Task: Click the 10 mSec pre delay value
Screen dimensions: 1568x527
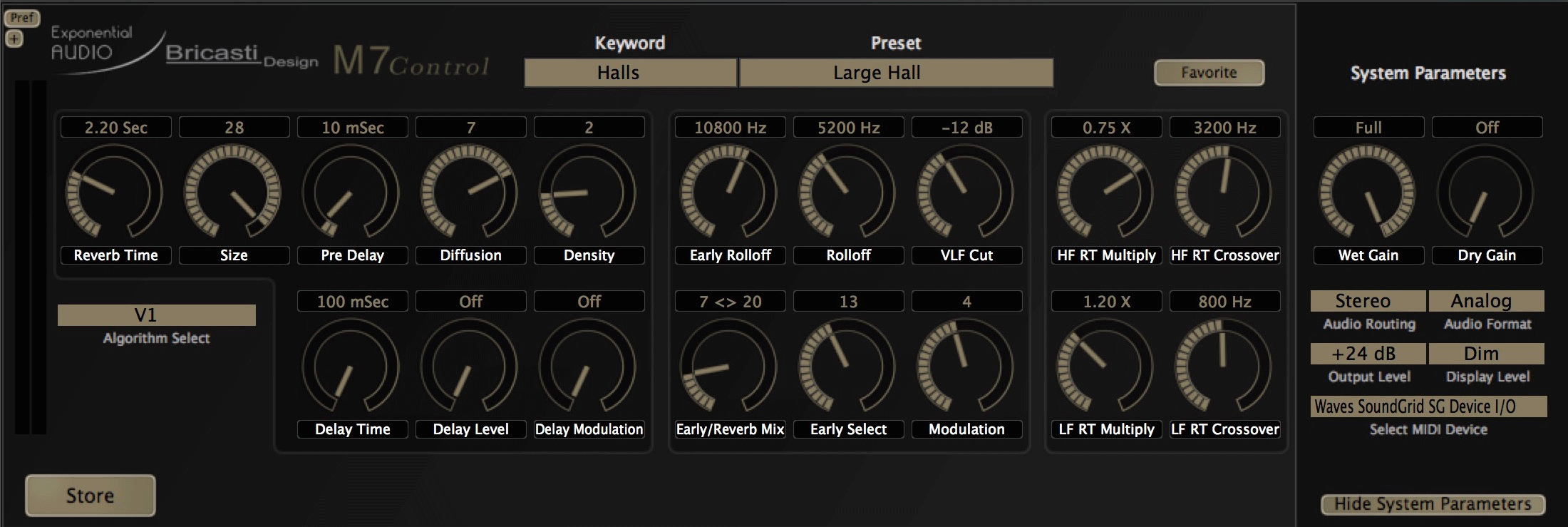Action: tap(353, 128)
